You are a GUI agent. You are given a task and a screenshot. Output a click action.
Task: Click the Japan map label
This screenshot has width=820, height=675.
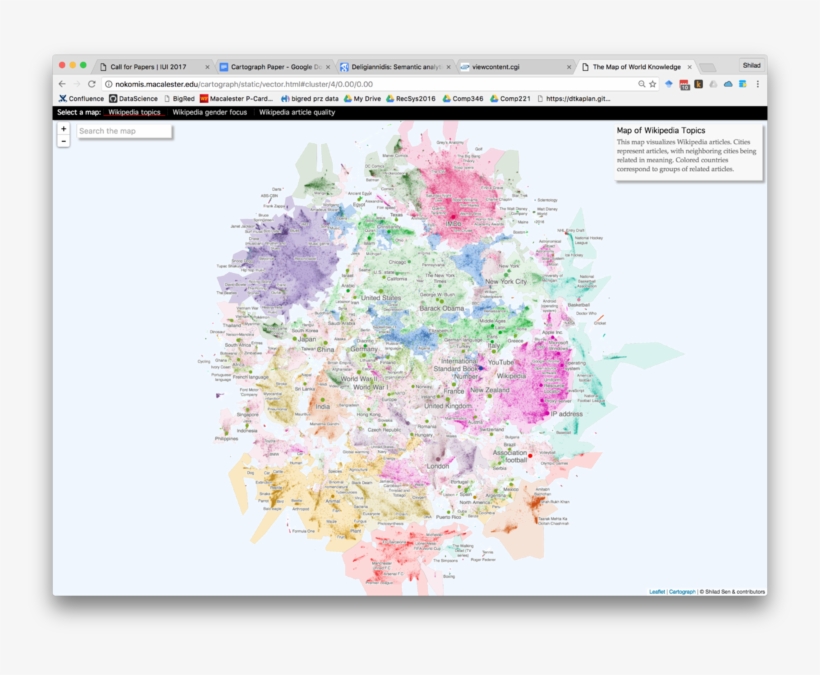pyautogui.click(x=307, y=339)
